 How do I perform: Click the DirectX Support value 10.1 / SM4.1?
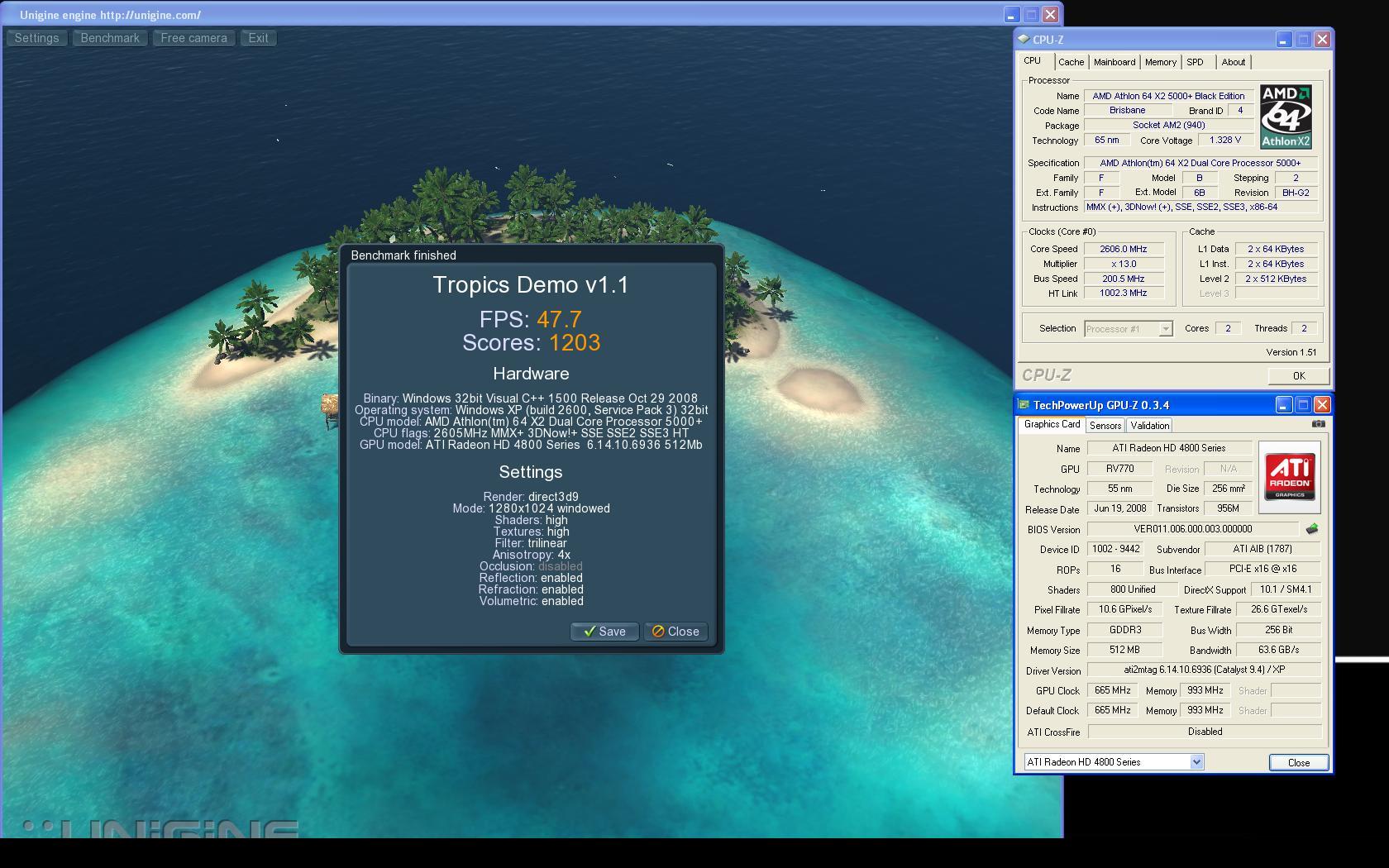point(1286,589)
